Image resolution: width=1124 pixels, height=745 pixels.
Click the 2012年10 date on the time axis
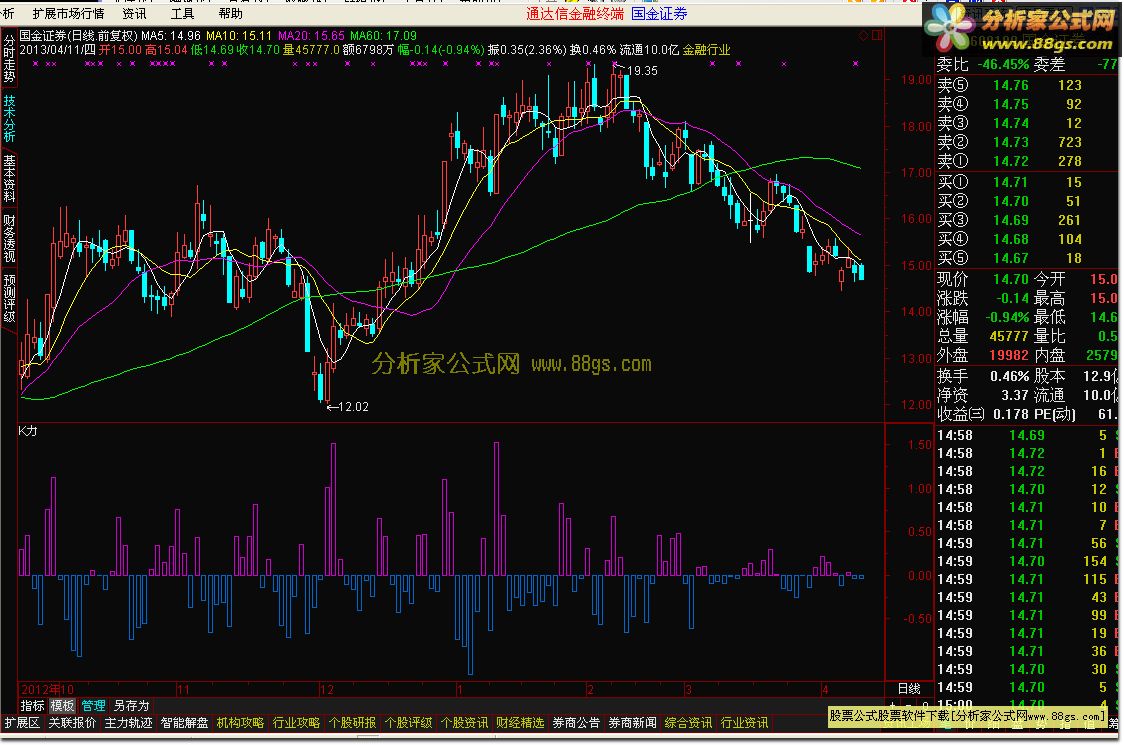pos(47,690)
